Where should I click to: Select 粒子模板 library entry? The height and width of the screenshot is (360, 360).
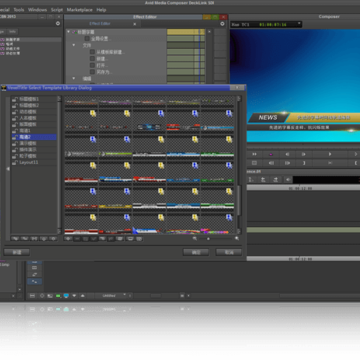(x=34, y=156)
